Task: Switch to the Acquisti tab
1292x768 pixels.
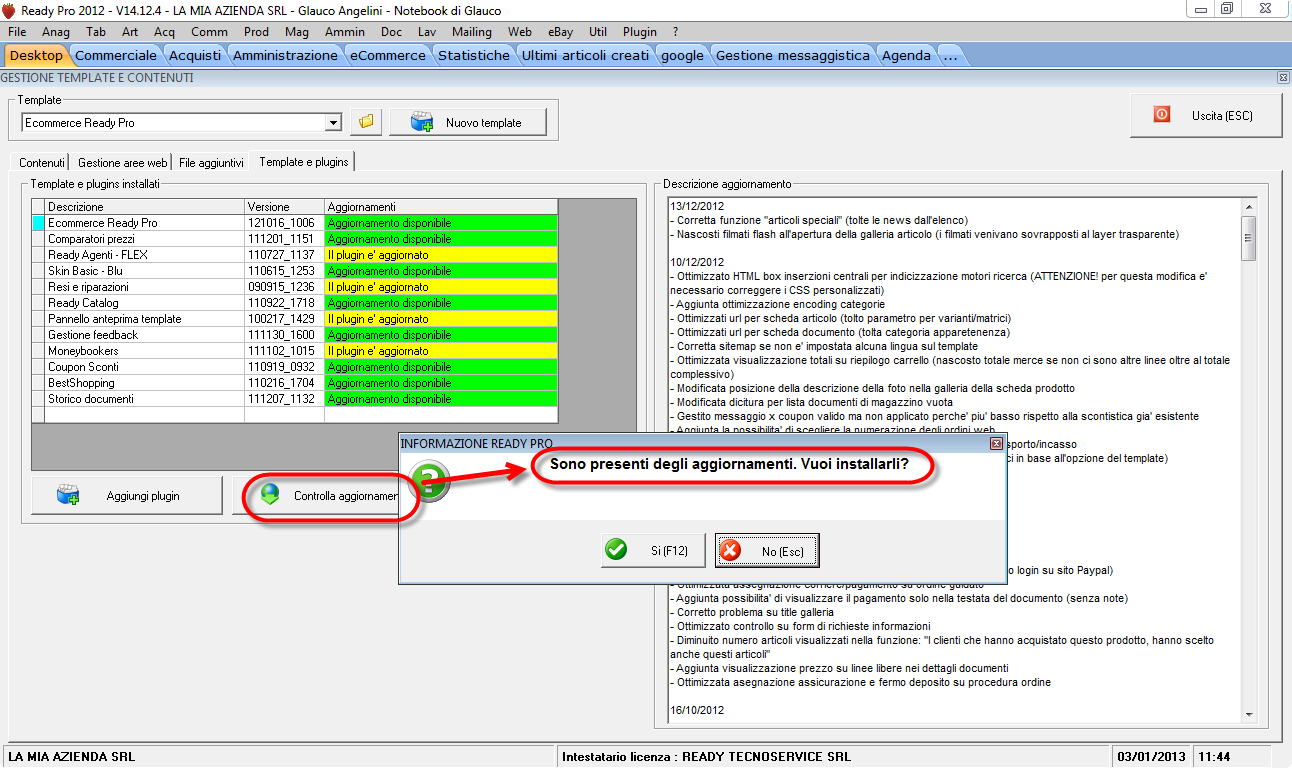Action: [195, 55]
